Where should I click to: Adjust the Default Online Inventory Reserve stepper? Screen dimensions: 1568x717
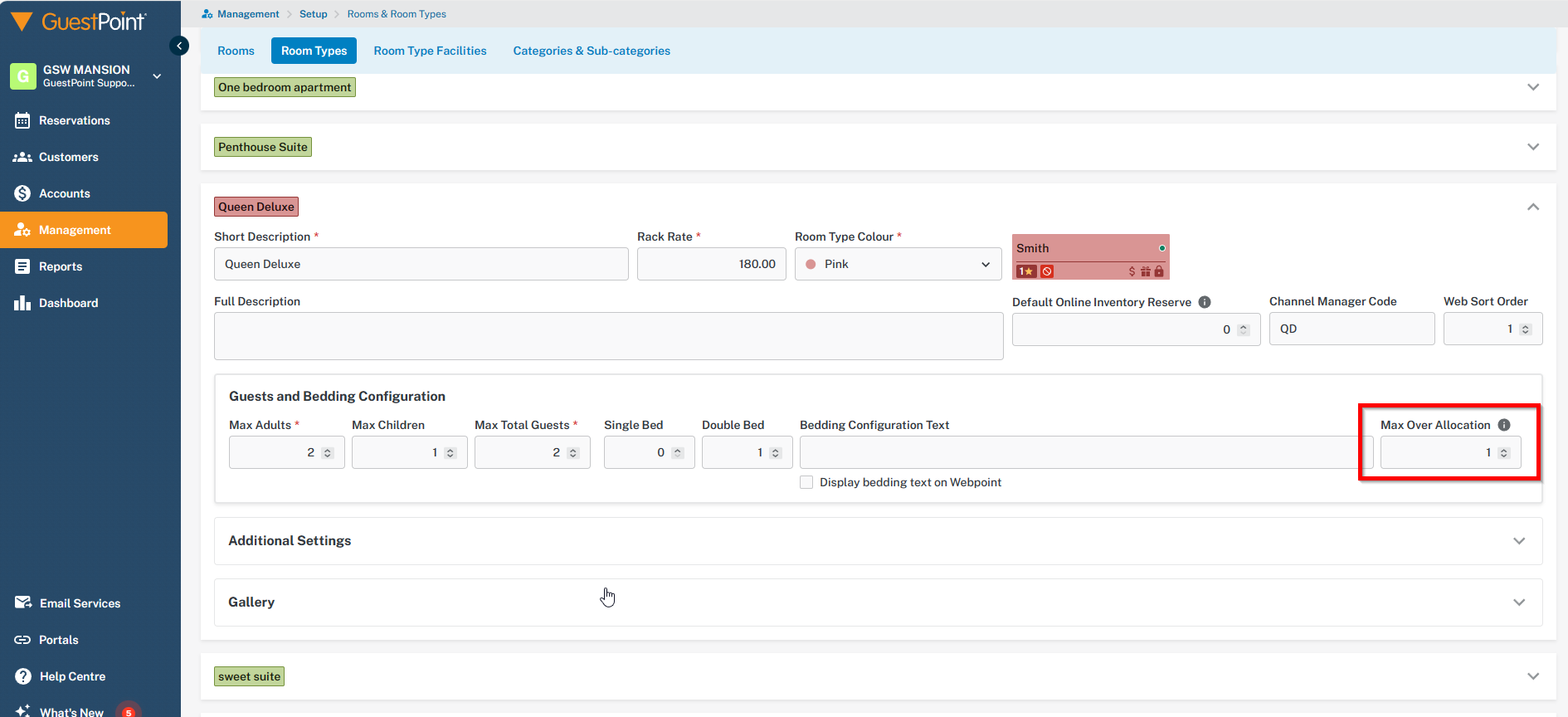[1244, 329]
